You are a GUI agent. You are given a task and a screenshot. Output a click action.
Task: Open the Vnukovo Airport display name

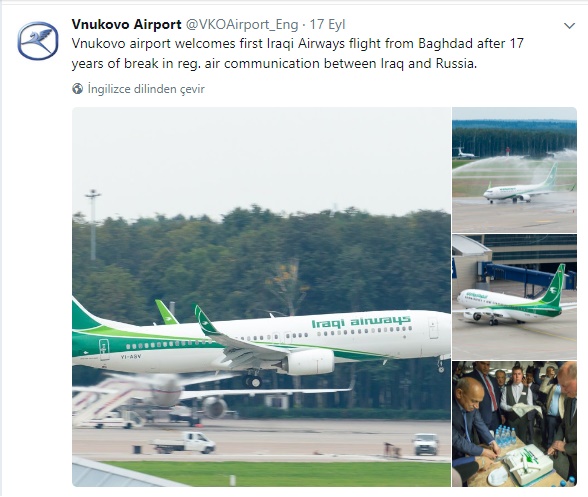tap(126, 24)
